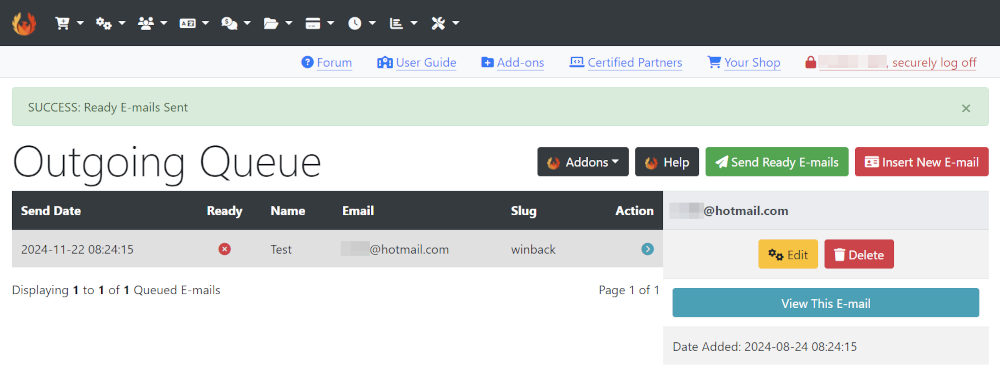The height and width of the screenshot is (374, 1000).
Task: Click the Date Added text
Action: [765, 347]
